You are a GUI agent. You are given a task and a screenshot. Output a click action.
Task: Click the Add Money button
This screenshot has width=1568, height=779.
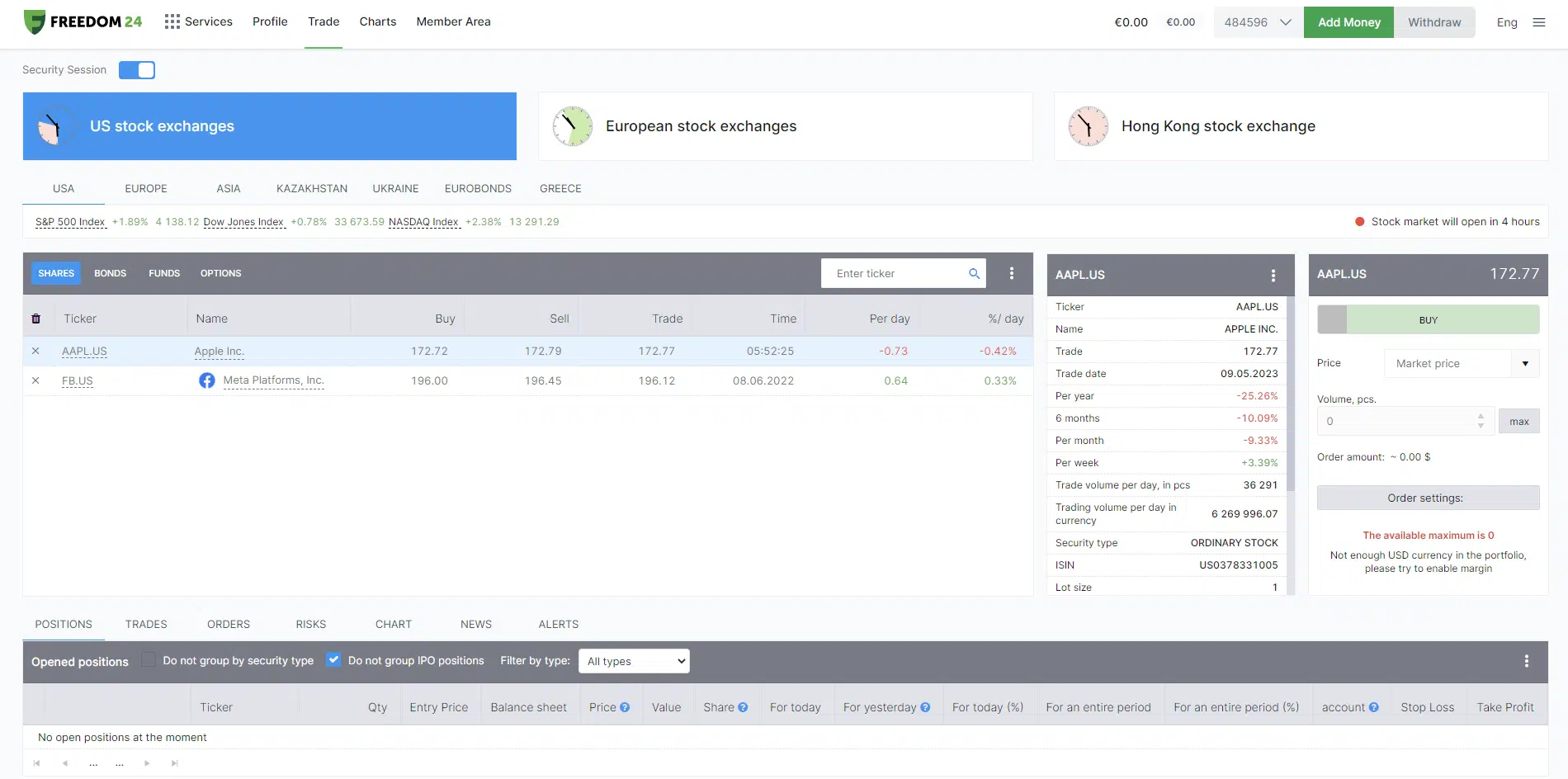[1349, 22]
